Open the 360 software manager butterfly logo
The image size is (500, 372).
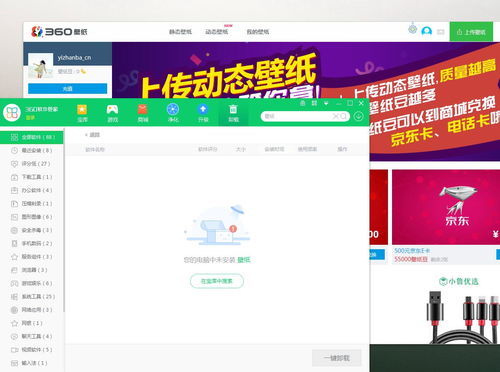12,113
